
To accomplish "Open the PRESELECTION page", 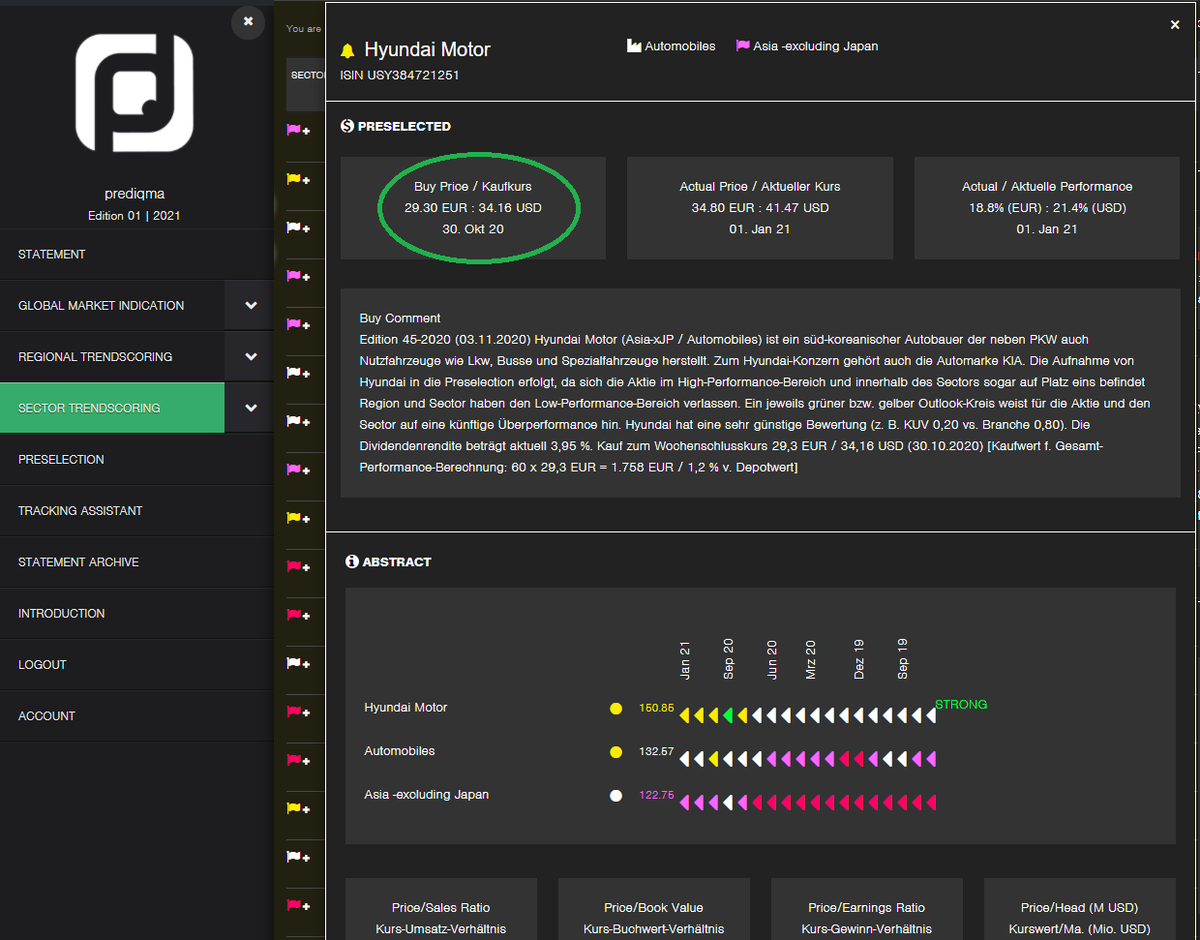I will [137, 459].
